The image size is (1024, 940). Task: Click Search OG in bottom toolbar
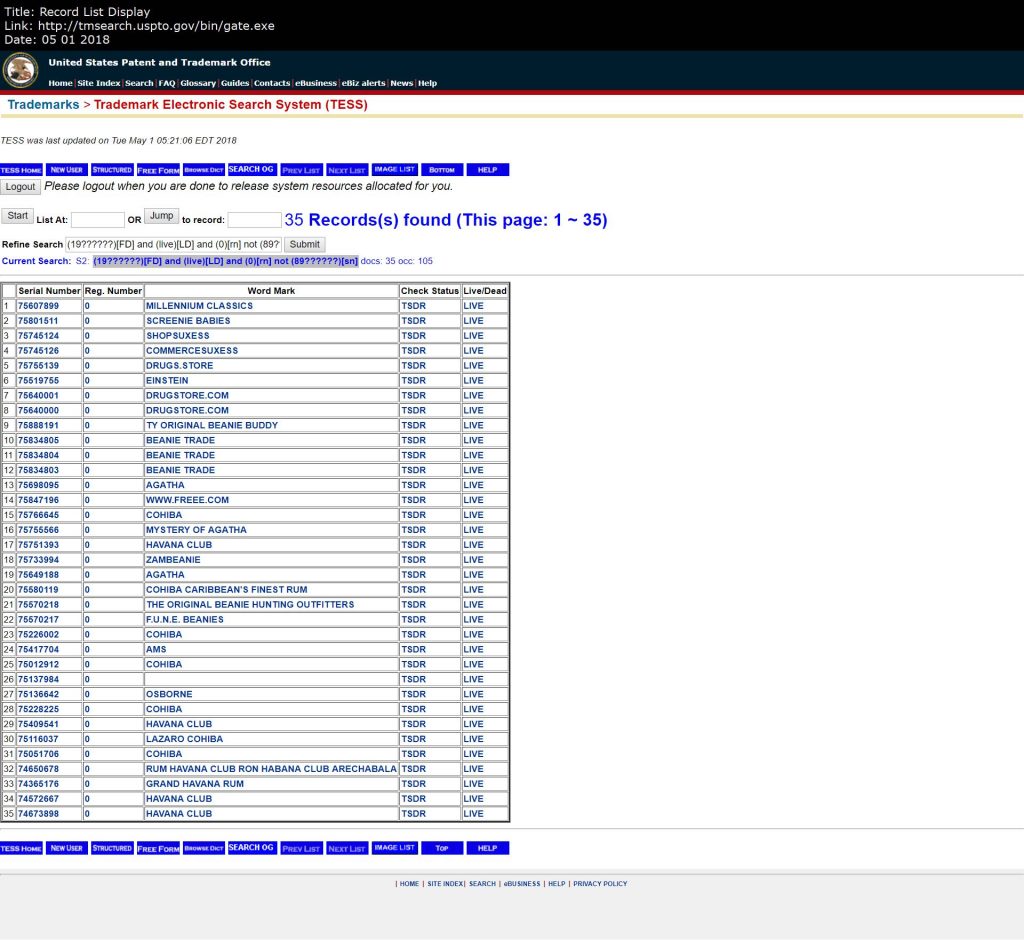click(x=251, y=847)
